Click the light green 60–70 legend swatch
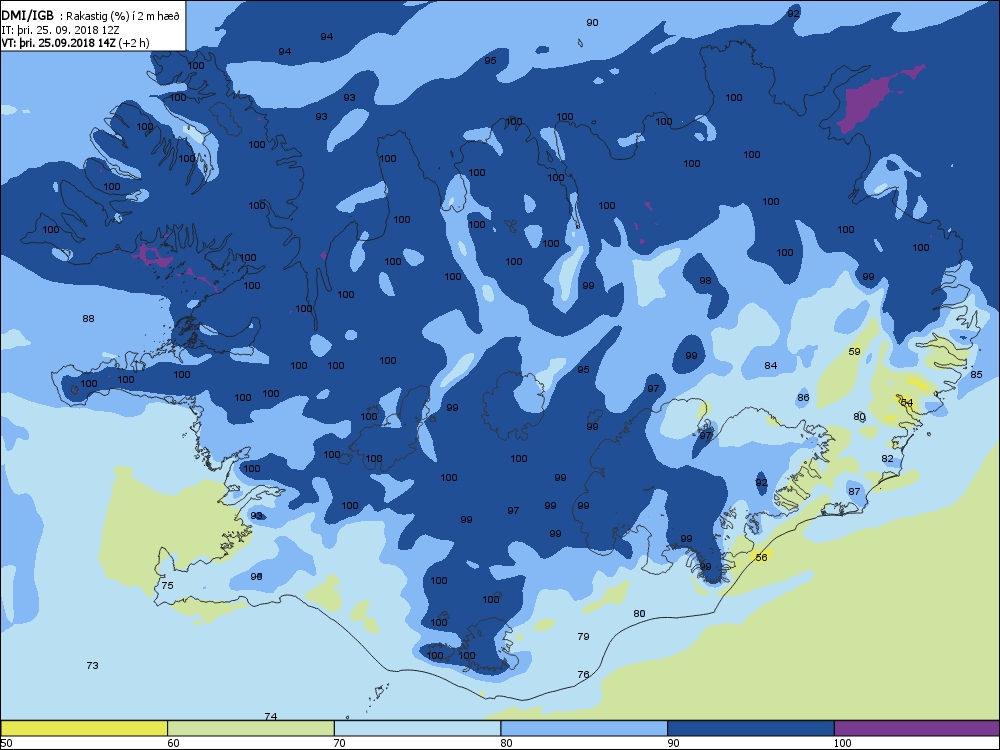 coord(251,728)
